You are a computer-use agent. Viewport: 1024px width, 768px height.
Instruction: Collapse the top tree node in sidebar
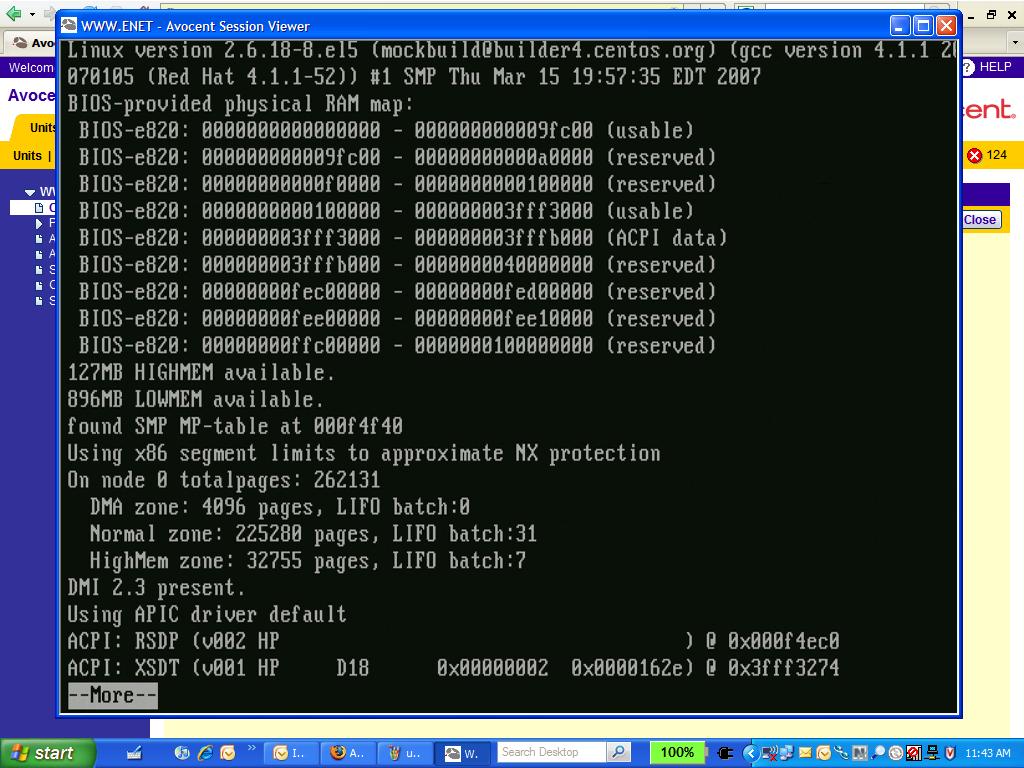[x=30, y=192]
